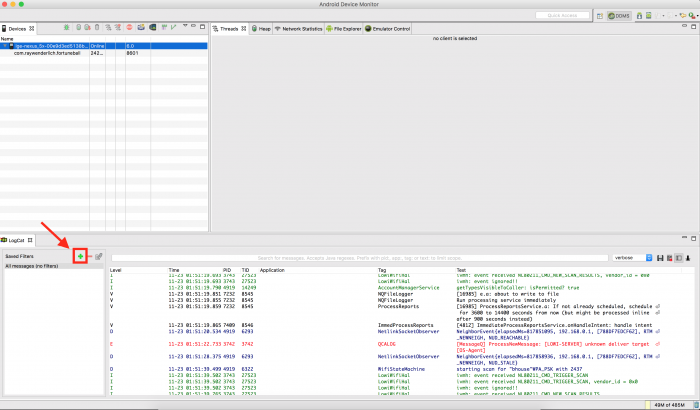The width and height of the screenshot is (700, 410).
Task: Switch to DDMS perspective button
Action: click(619, 16)
